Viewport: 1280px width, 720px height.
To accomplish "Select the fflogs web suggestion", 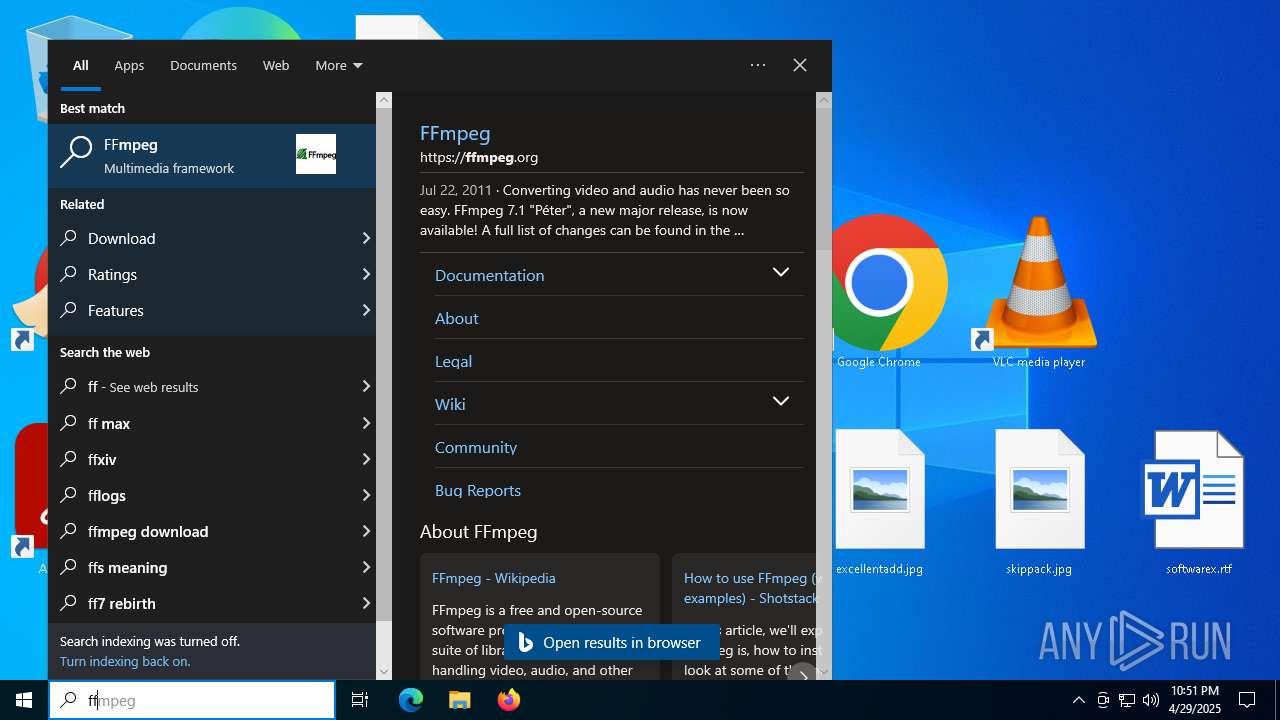I will pyautogui.click(x=212, y=495).
